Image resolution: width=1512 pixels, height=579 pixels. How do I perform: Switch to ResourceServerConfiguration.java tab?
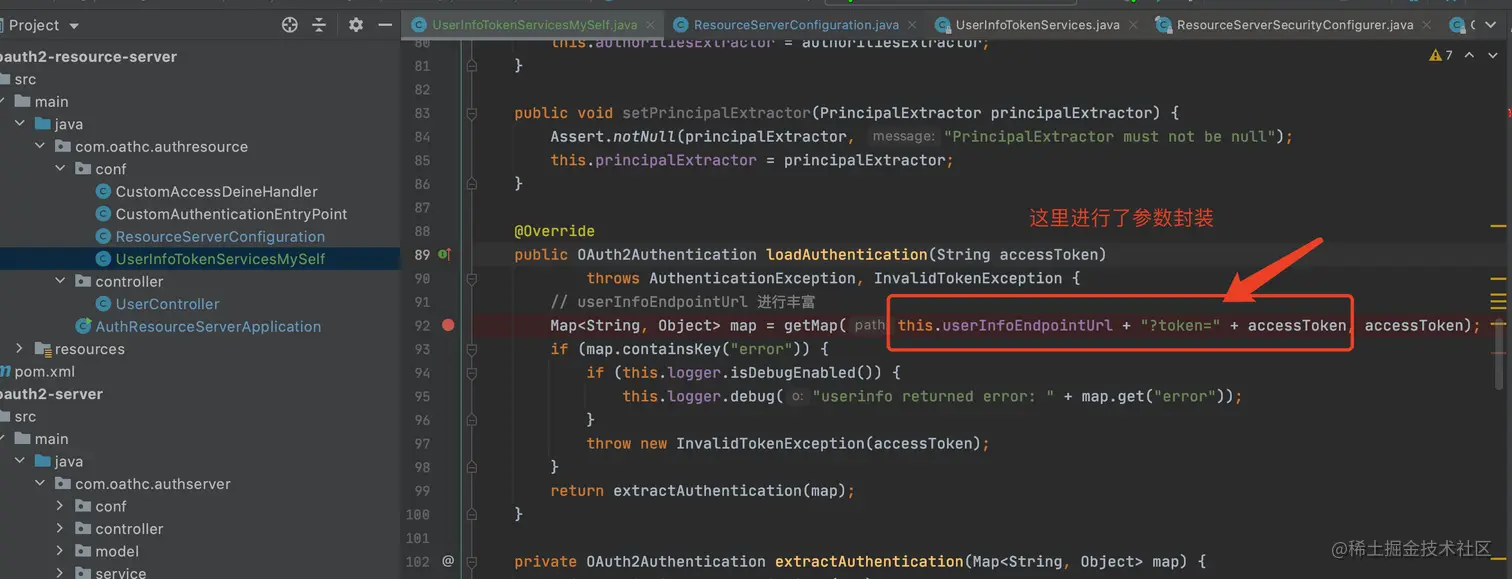[x=796, y=25]
